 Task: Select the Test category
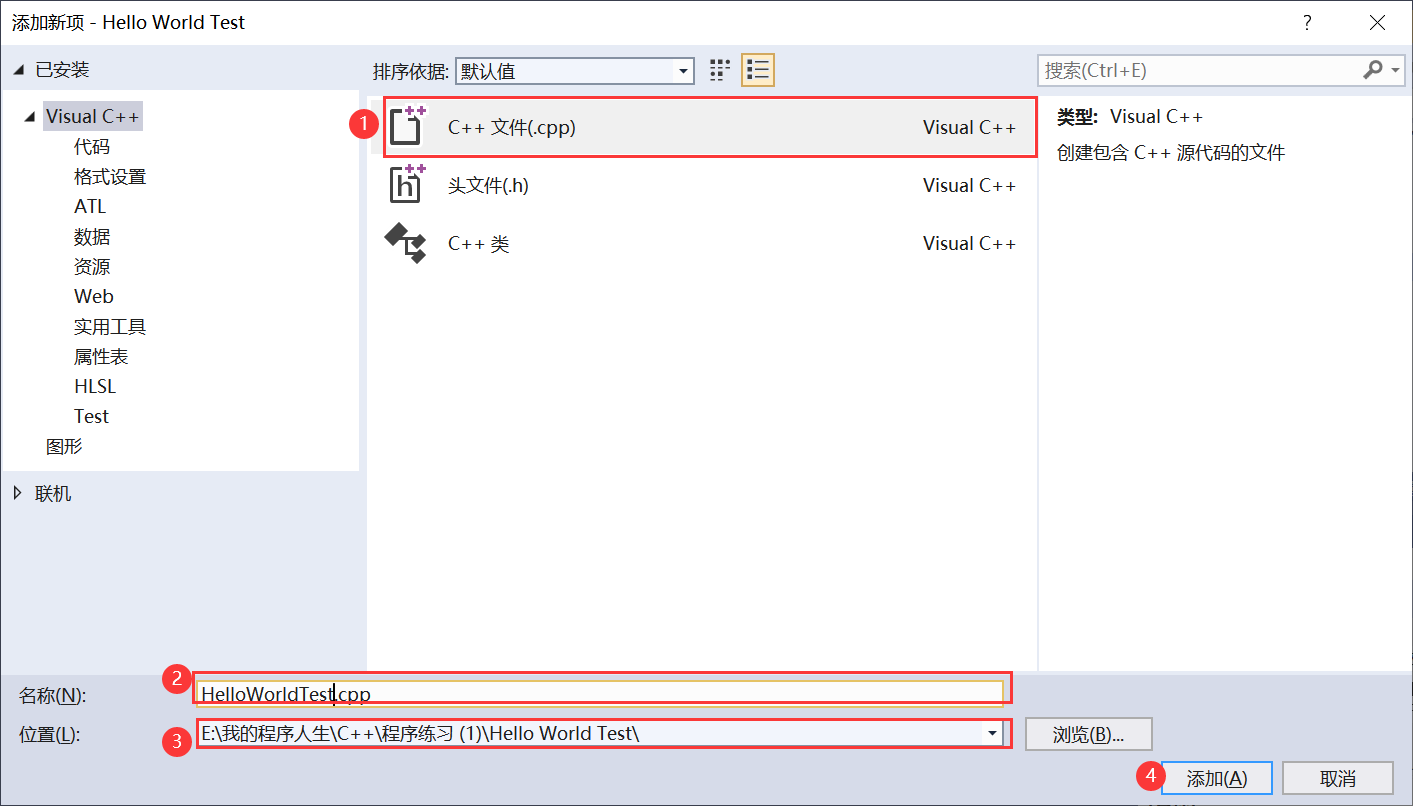(x=91, y=417)
